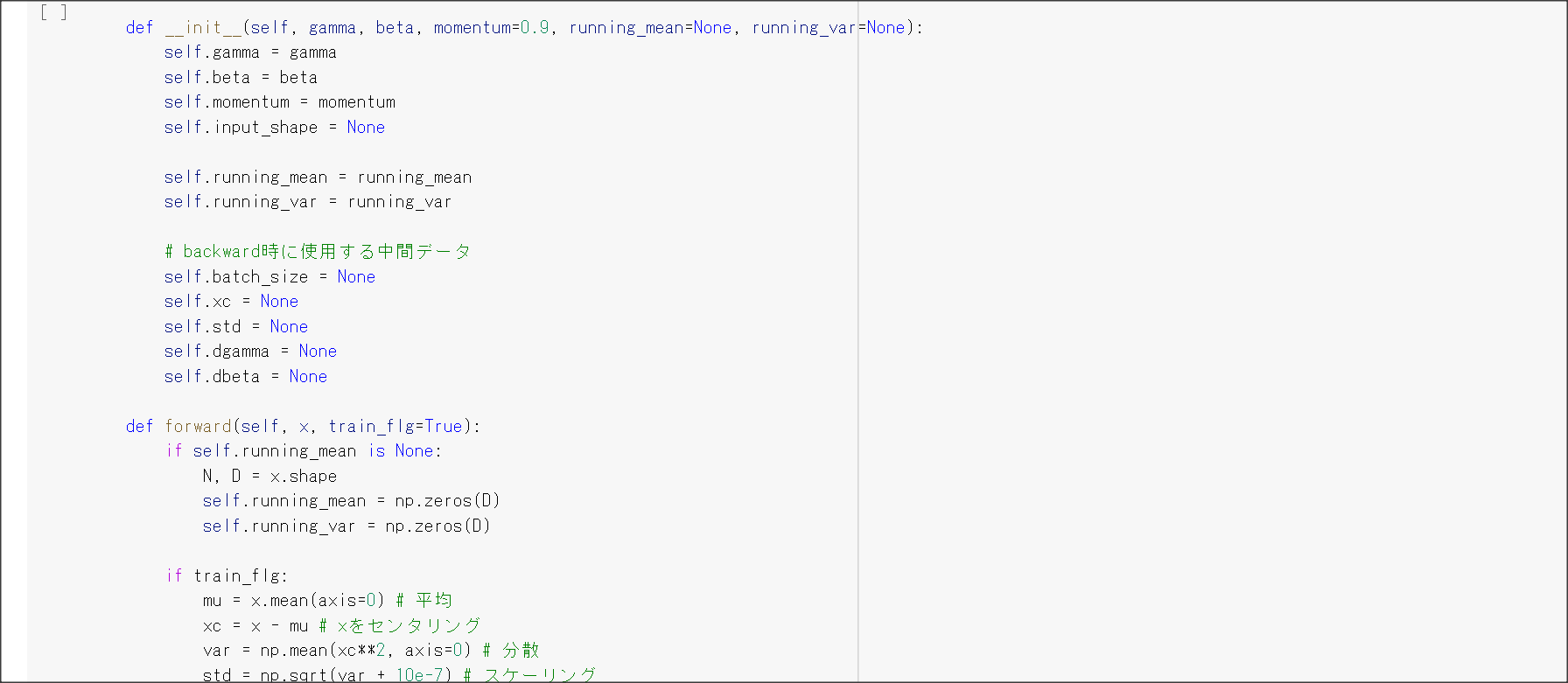1568x683 pixels.
Task: Click the line 'self.xc = None'
Action: (231, 302)
